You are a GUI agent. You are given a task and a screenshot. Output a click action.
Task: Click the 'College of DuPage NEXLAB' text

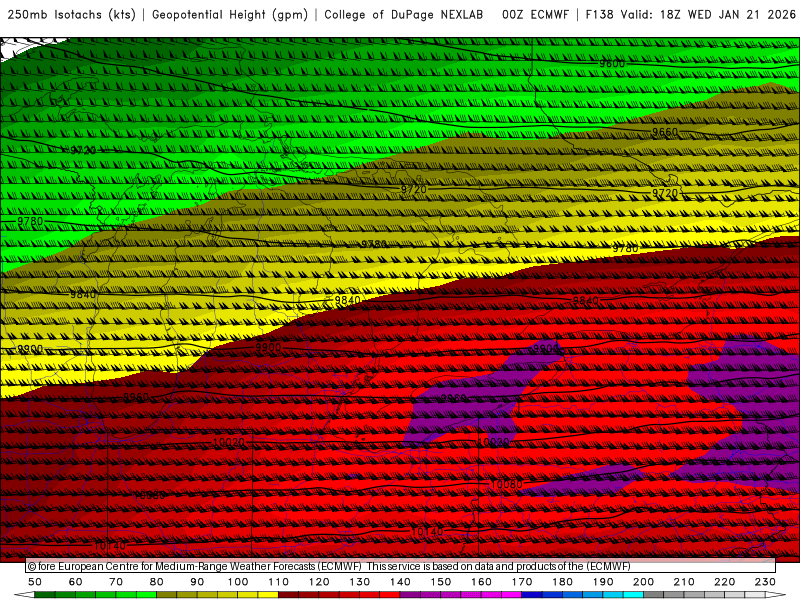tap(404, 15)
